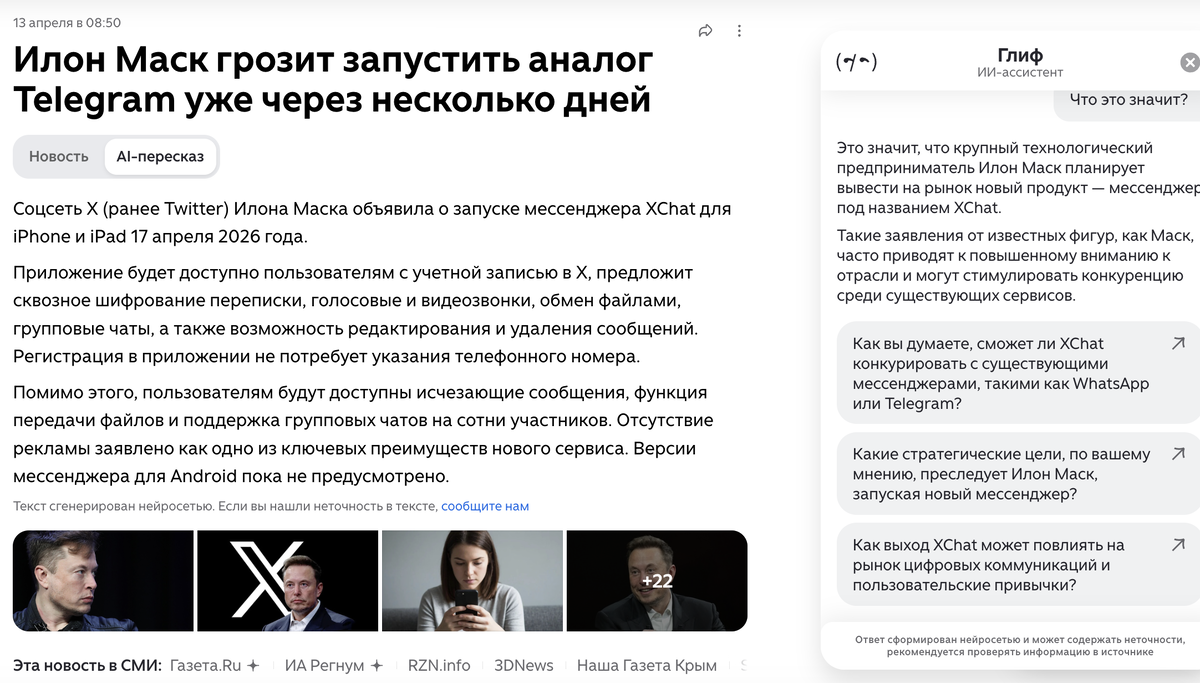
Task: Click the user message 'Что это значит?'
Action: (x=1128, y=99)
